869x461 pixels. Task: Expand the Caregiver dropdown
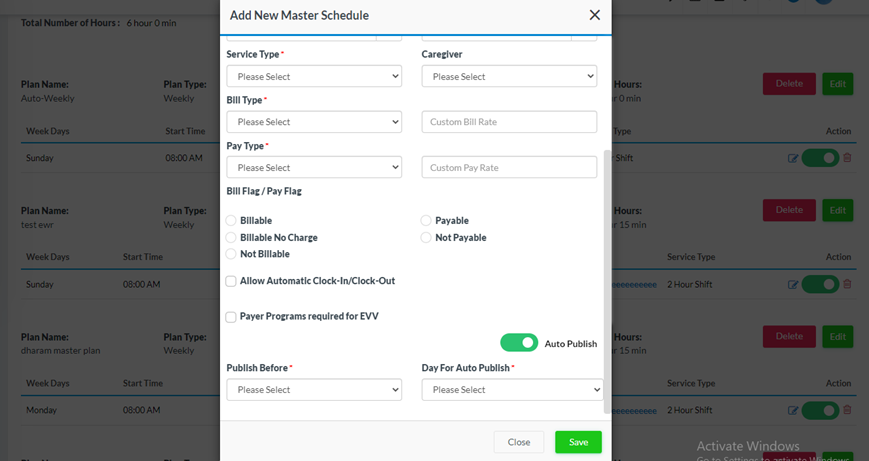[509, 77]
